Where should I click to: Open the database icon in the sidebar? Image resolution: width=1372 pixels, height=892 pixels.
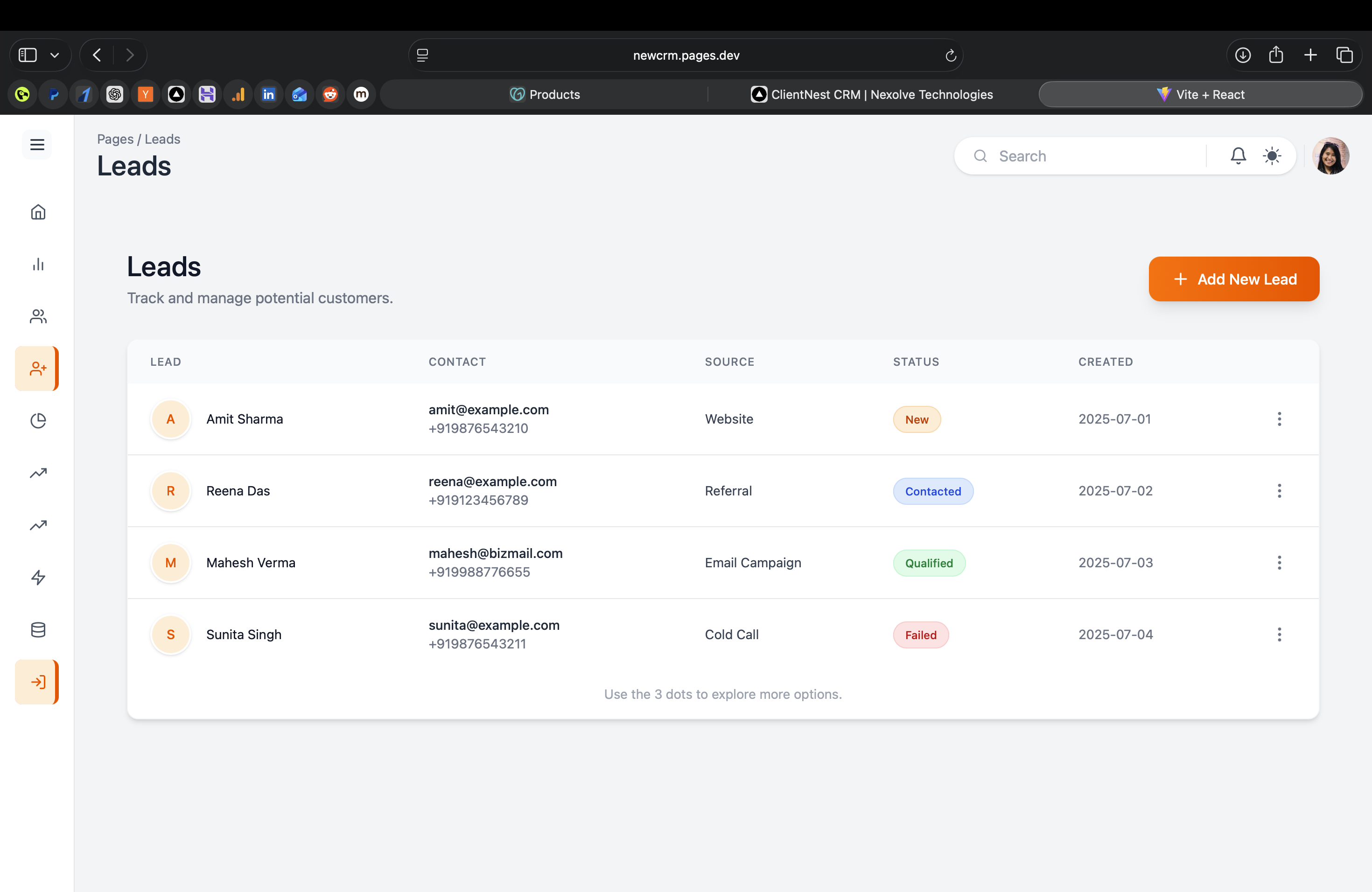pos(37,629)
